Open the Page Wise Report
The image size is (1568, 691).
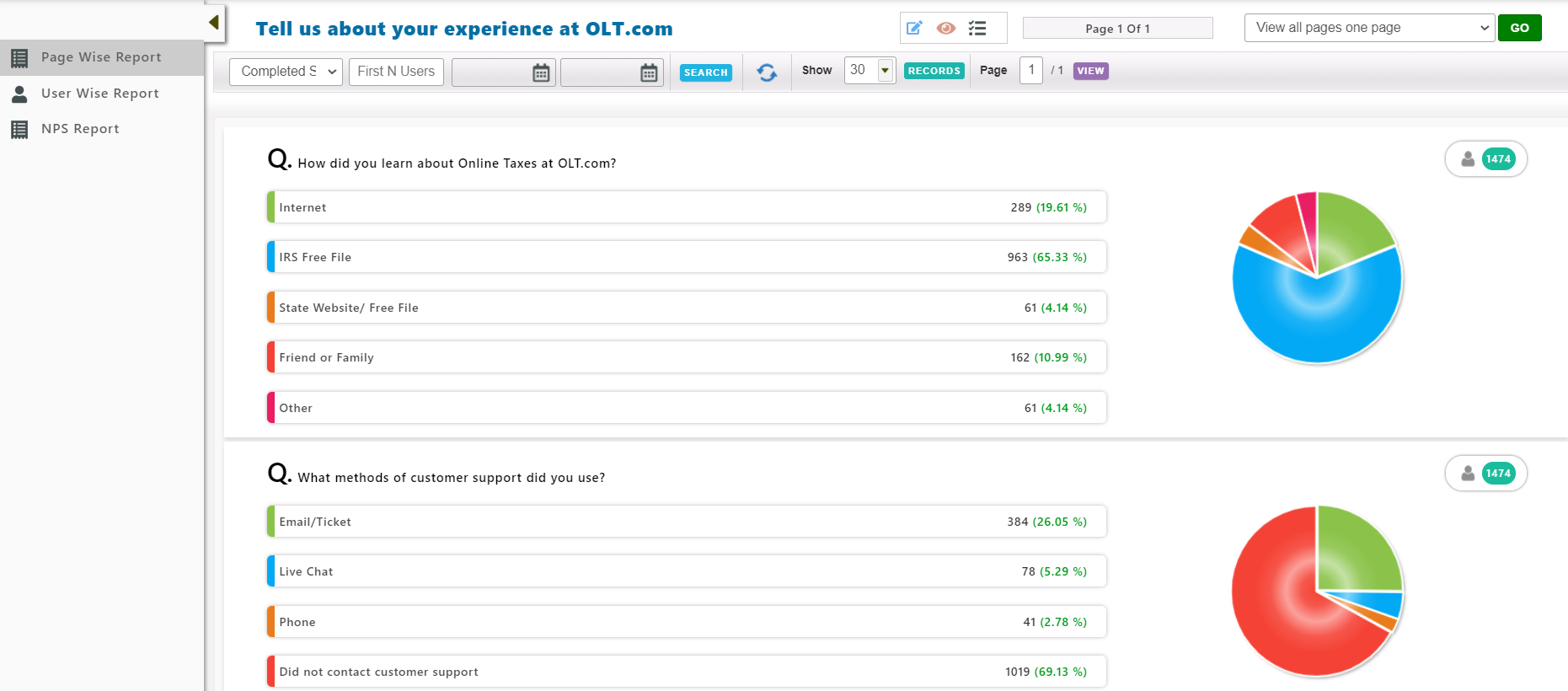[x=101, y=57]
